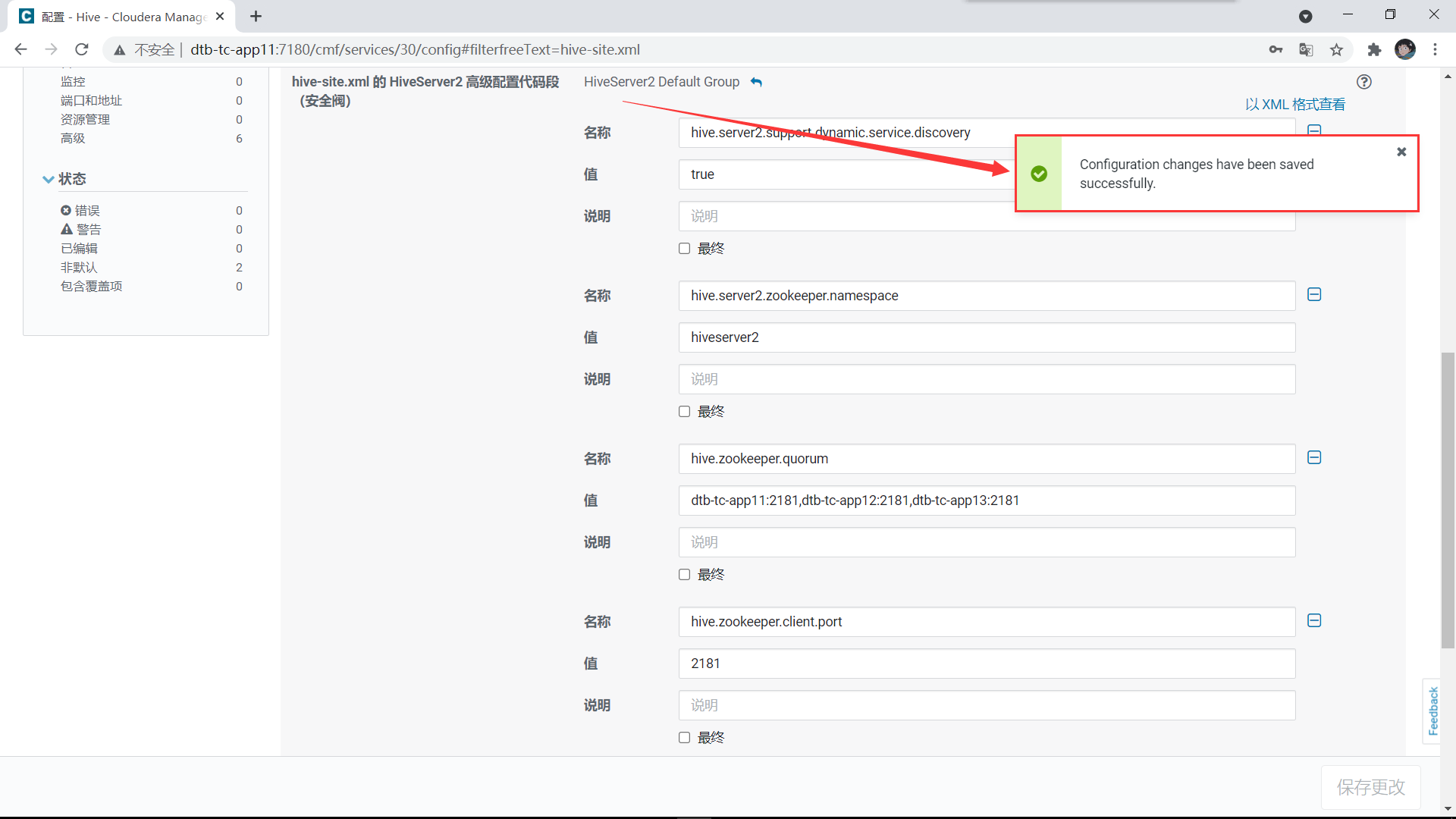Close the saved-successfully notification
1456x819 pixels.
click(x=1401, y=152)
